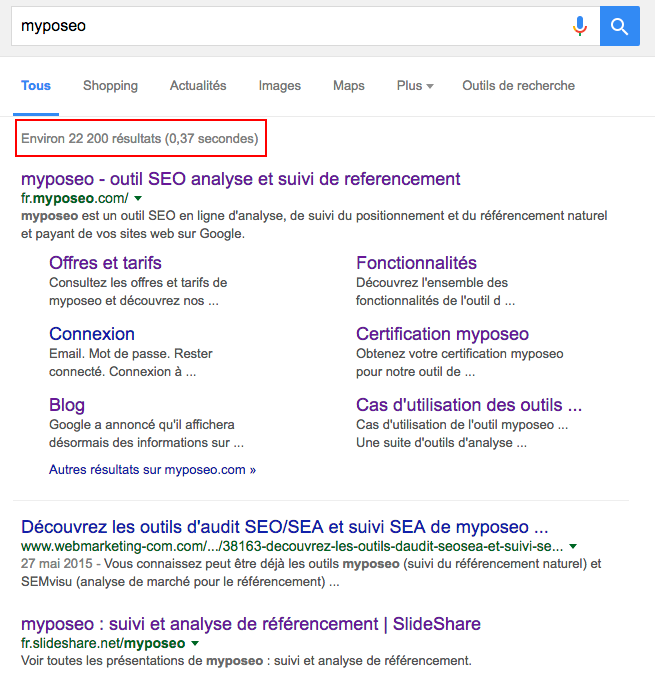Click snippet 'Google a annoncé qu'il affichera'
The image size is (655, 681).
pos(142,424)
